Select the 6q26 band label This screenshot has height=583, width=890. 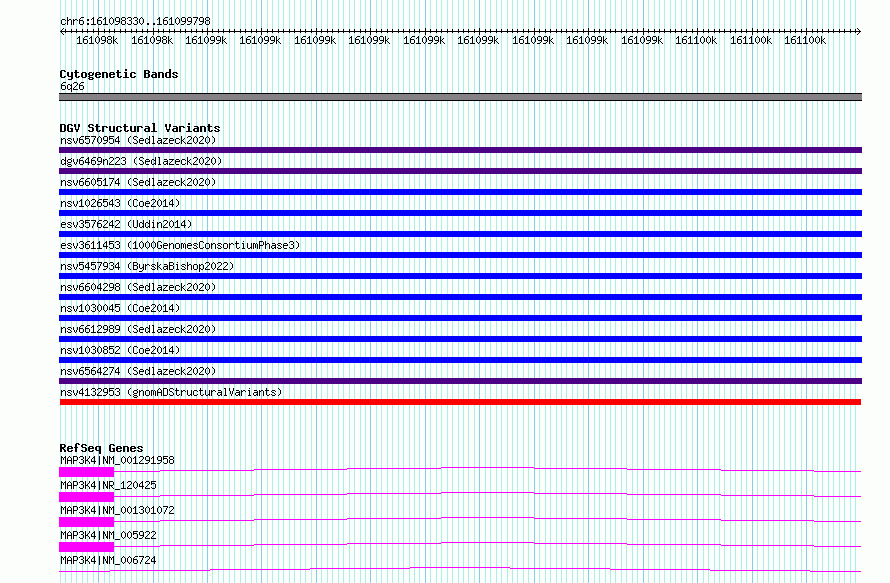point(72,86)
